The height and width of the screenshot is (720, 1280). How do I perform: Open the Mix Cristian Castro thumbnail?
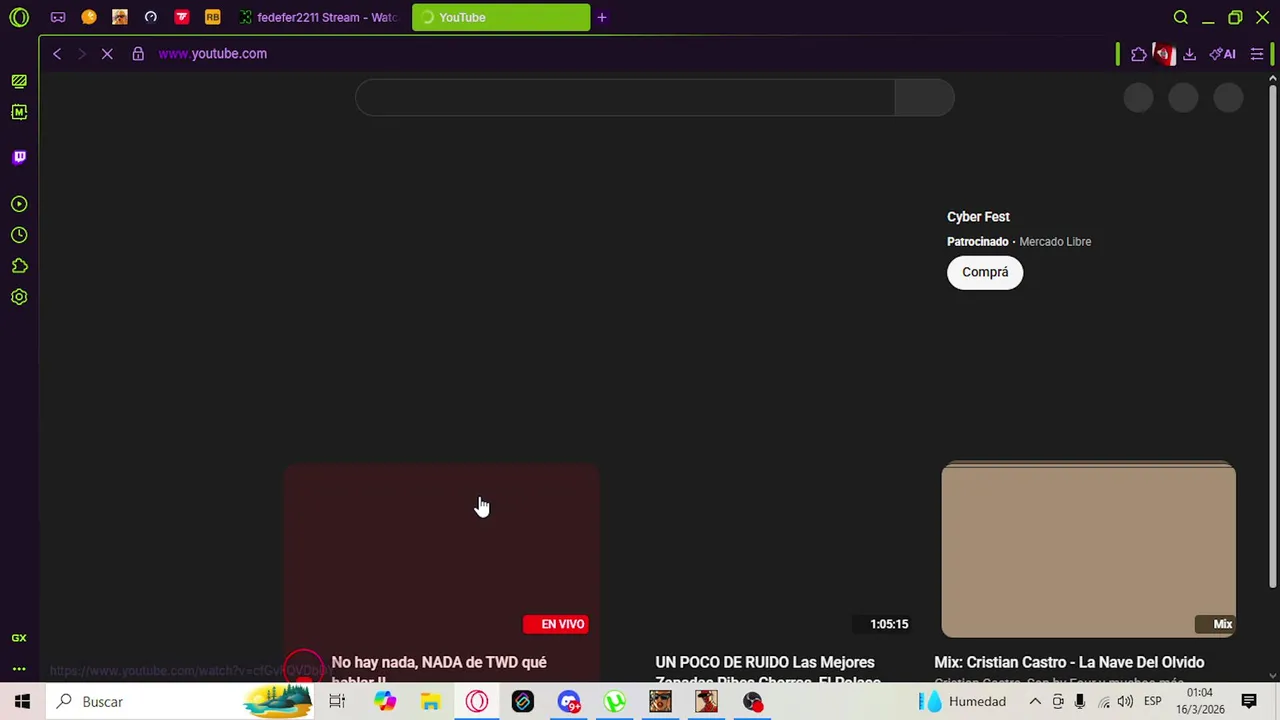coord(1088,549)
